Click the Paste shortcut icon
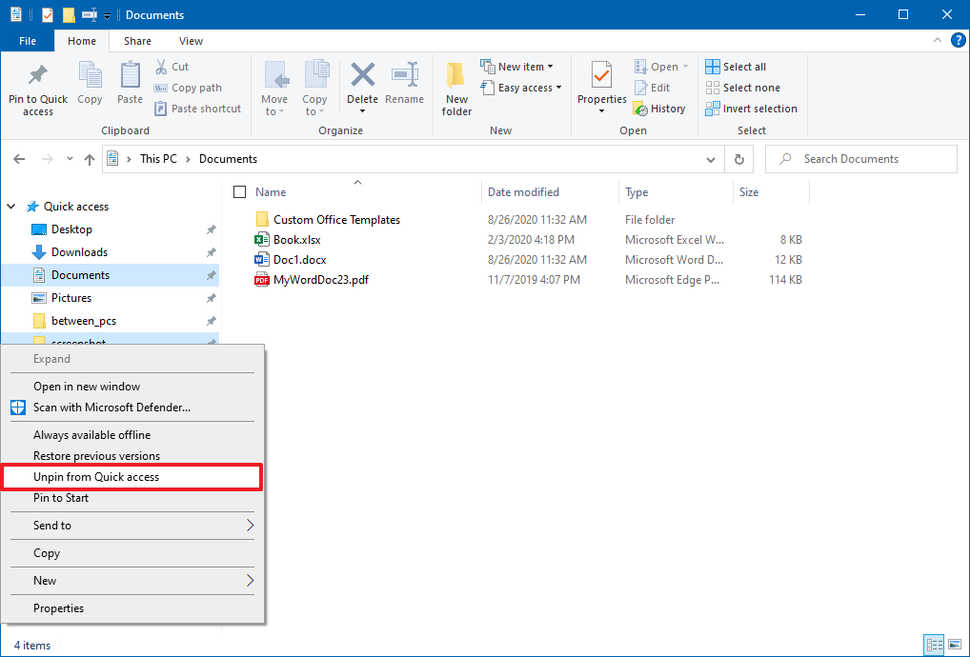970x657 pixels. [197, 108]
